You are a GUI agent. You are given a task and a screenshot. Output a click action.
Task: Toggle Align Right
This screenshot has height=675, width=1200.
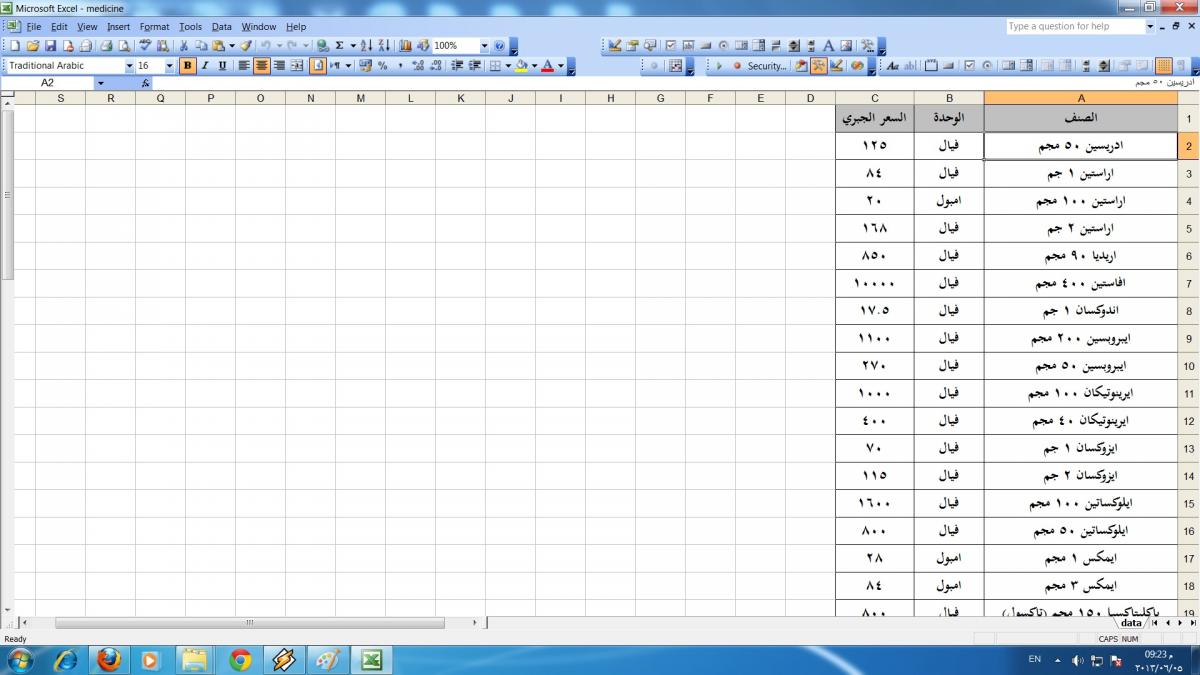(279, 66)
